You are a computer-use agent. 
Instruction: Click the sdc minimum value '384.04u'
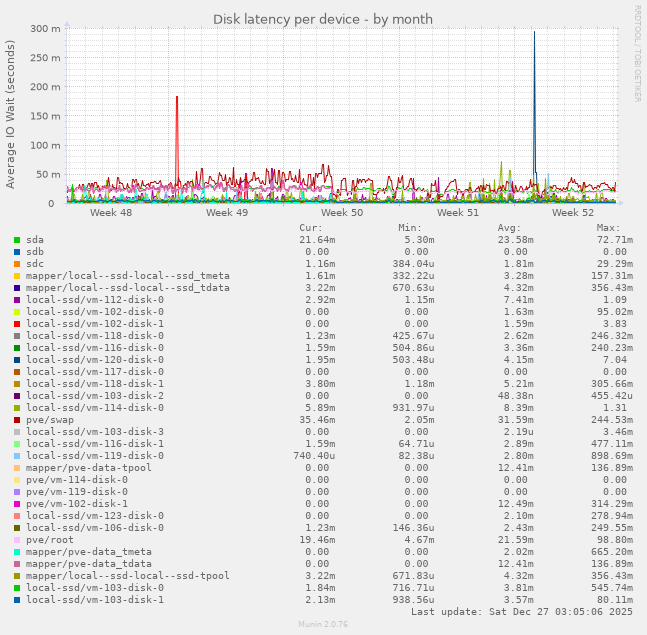tap(413, 264)
